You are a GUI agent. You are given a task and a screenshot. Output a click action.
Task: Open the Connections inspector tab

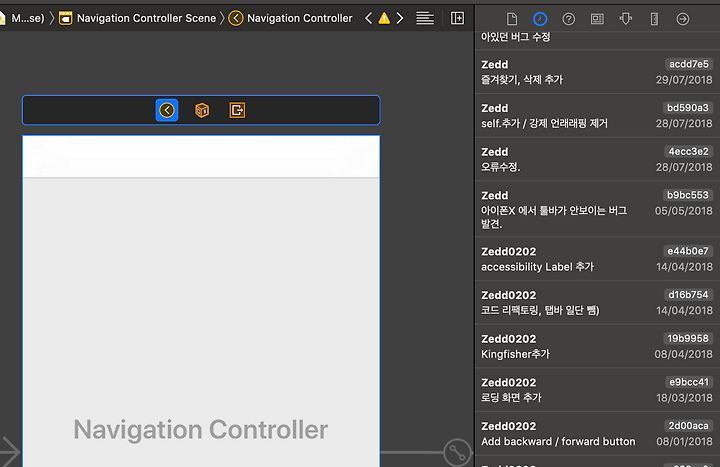click(683, 19)
